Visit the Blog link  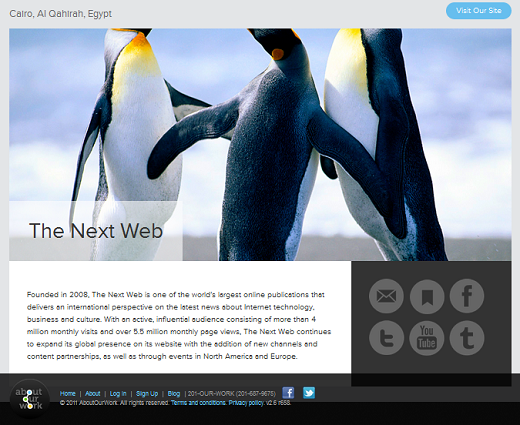pyautogui.click(x=174, y=394)
